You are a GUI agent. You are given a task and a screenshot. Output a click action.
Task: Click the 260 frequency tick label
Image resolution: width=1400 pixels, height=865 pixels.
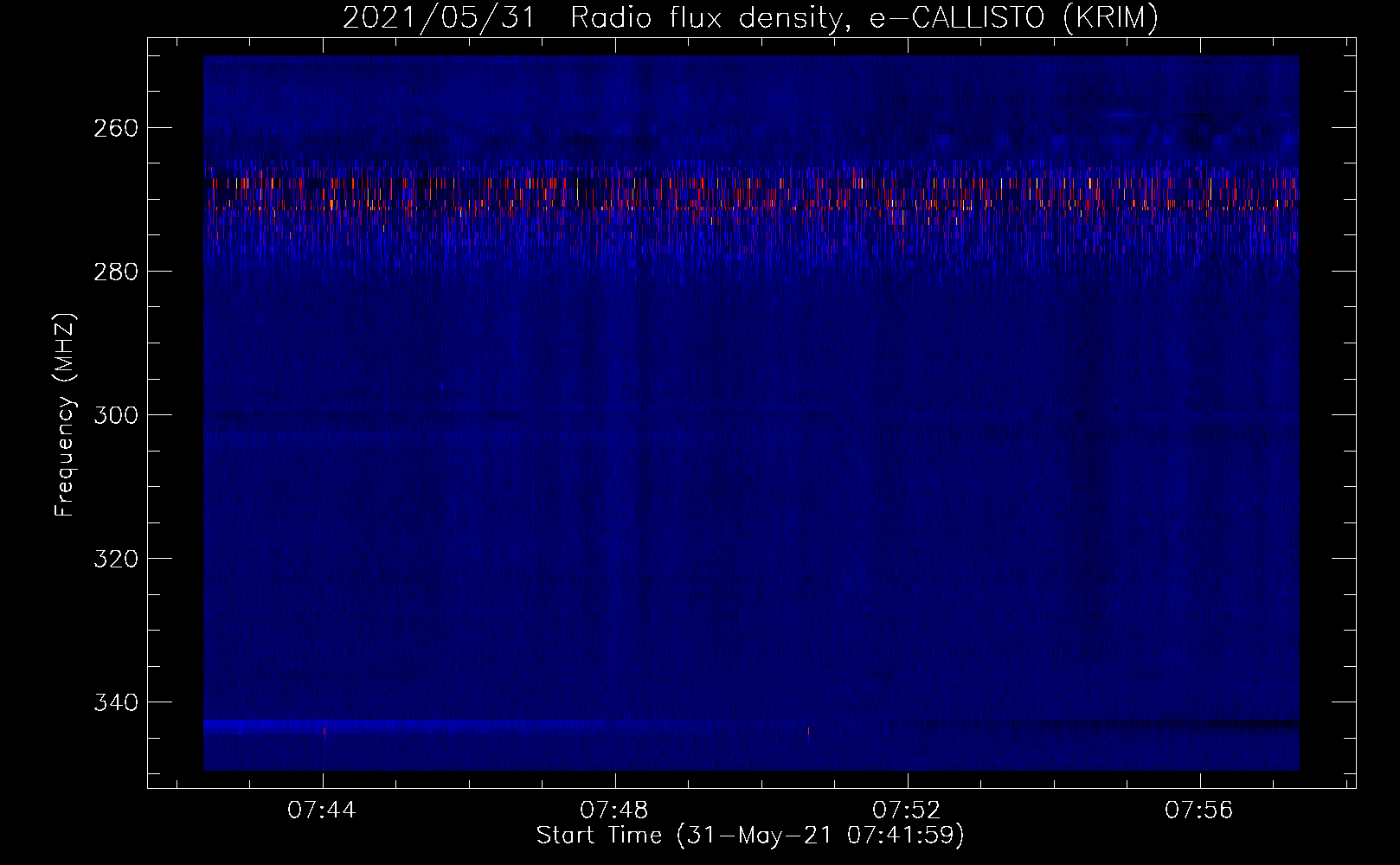click(116, 128)
